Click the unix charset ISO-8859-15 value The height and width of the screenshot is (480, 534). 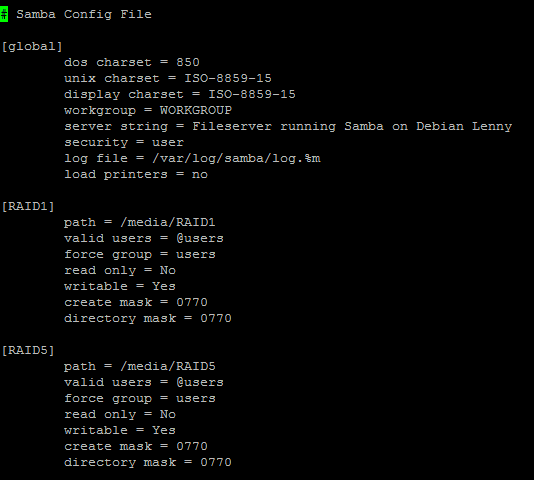coord(228,78)
